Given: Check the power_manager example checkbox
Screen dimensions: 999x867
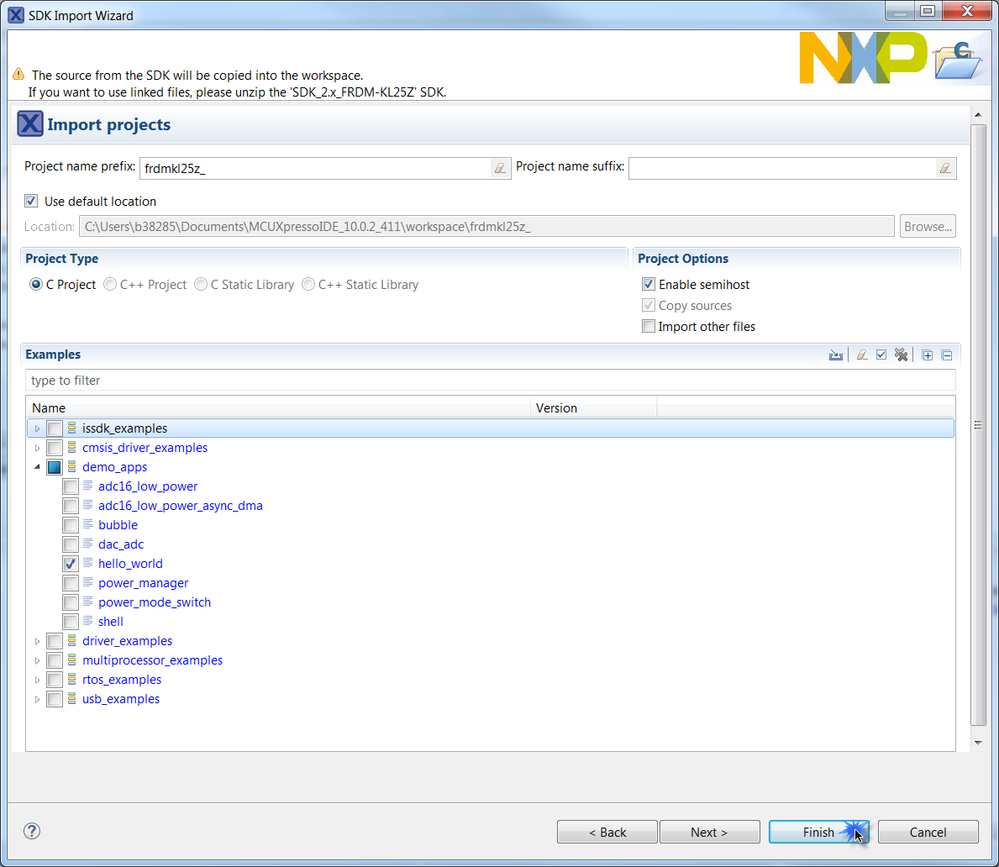Looking at the screenshot, I should pos(70,583).
